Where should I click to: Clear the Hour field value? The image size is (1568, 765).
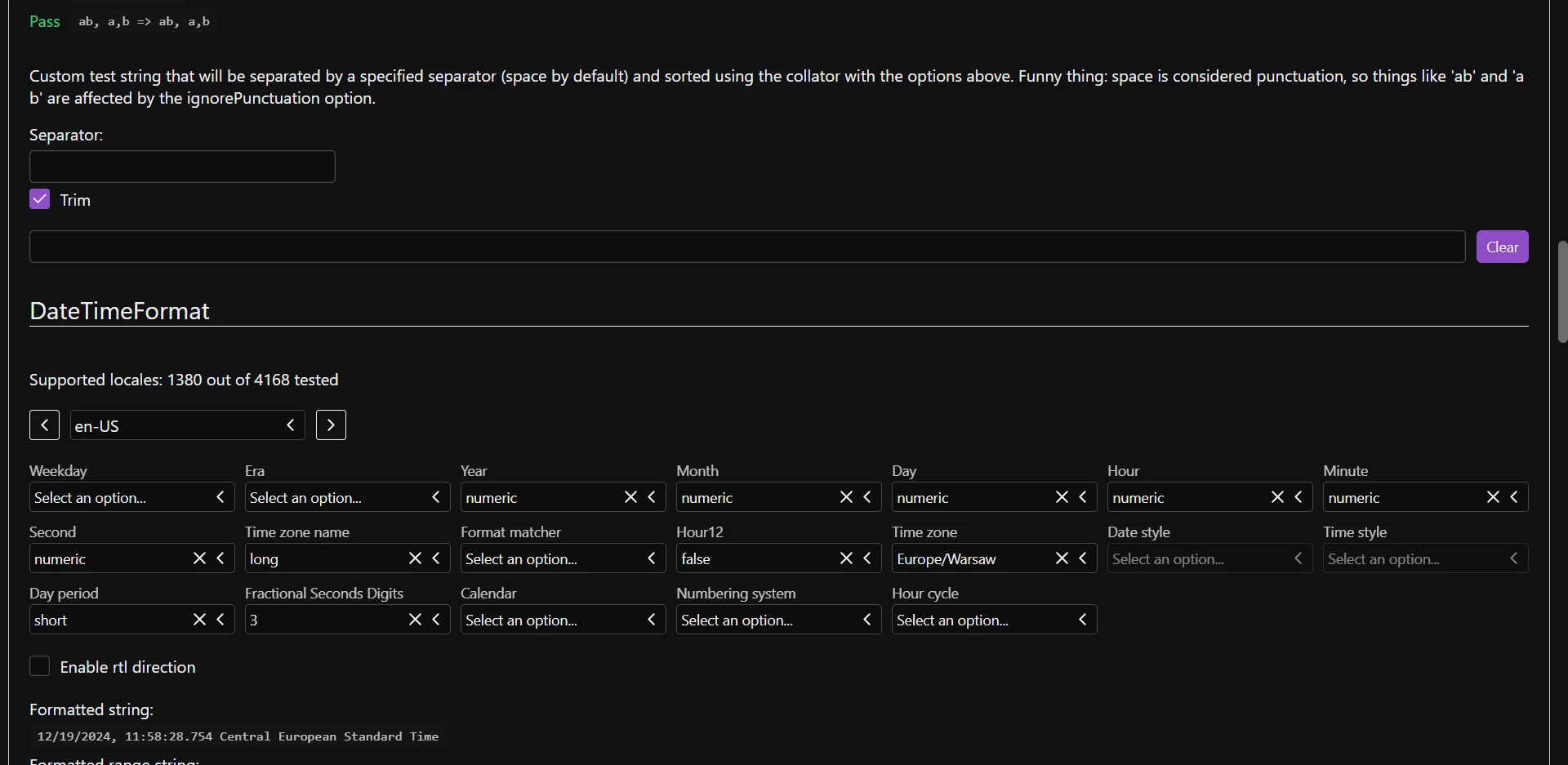(1277, 497)
